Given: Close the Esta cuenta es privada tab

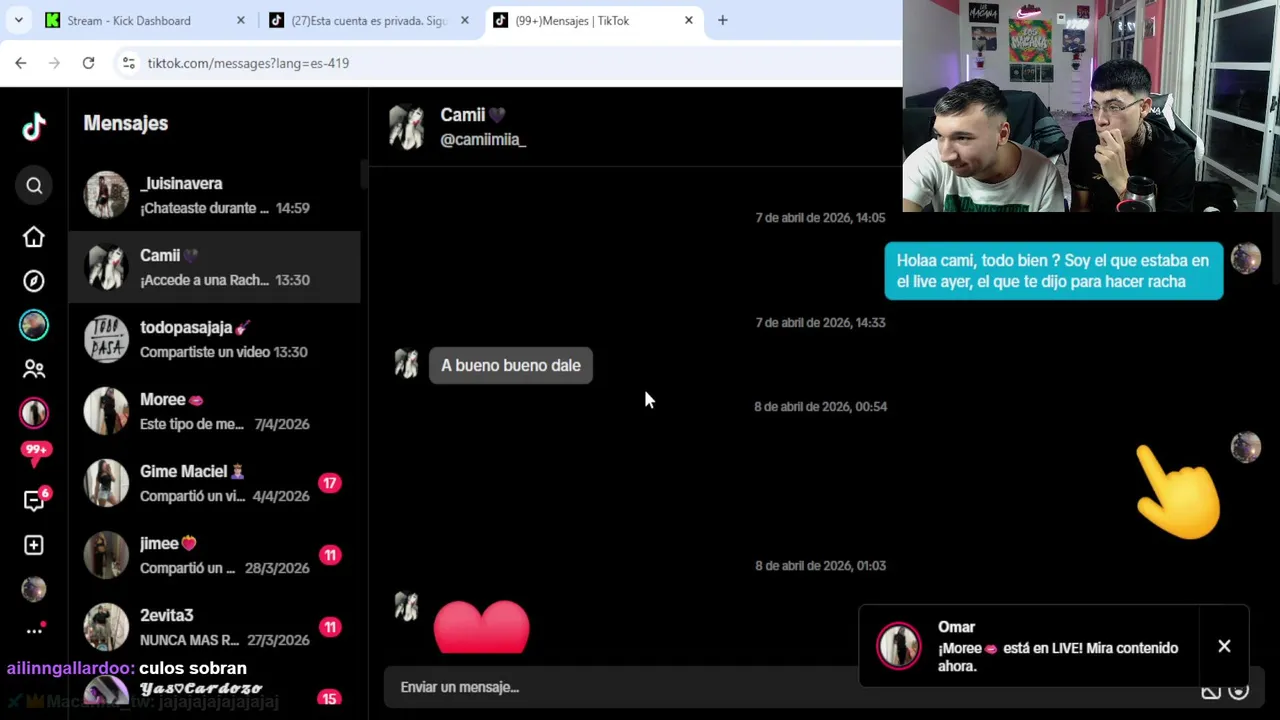Looking at the screenshot, I should tap(464, 20).
